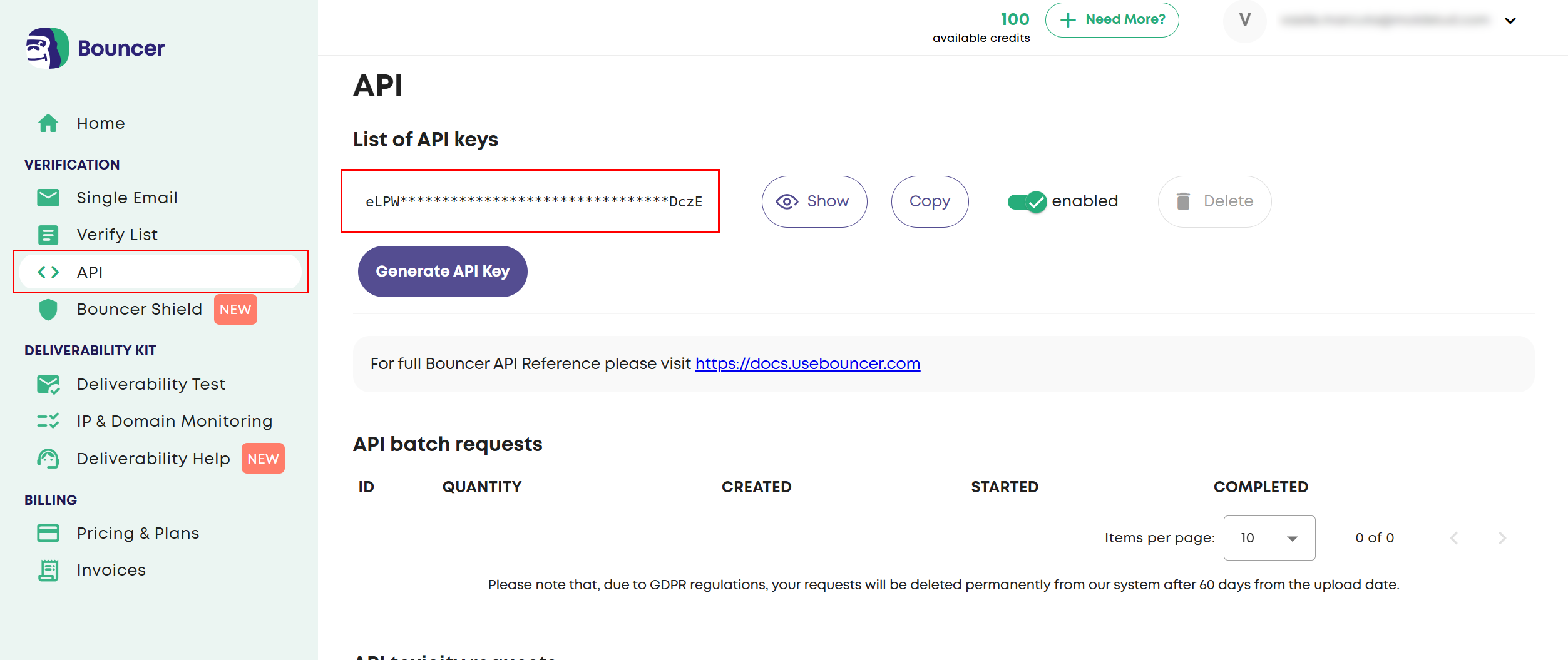Open Verify List via its list icon
The height and width of the screenshot is (660, 1568).
tap(48, 235)
